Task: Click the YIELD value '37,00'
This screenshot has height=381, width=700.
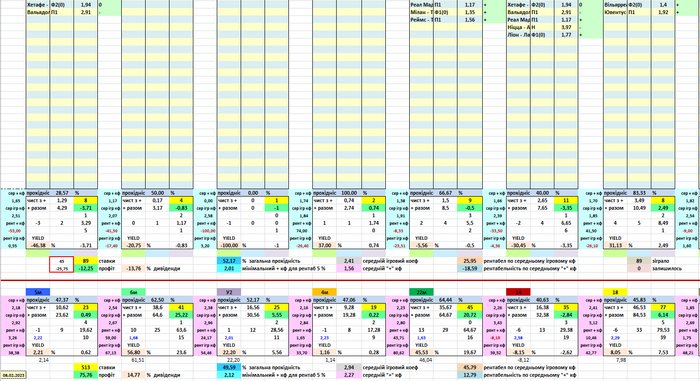Action: pyautogui.click(x=325, y=246)
